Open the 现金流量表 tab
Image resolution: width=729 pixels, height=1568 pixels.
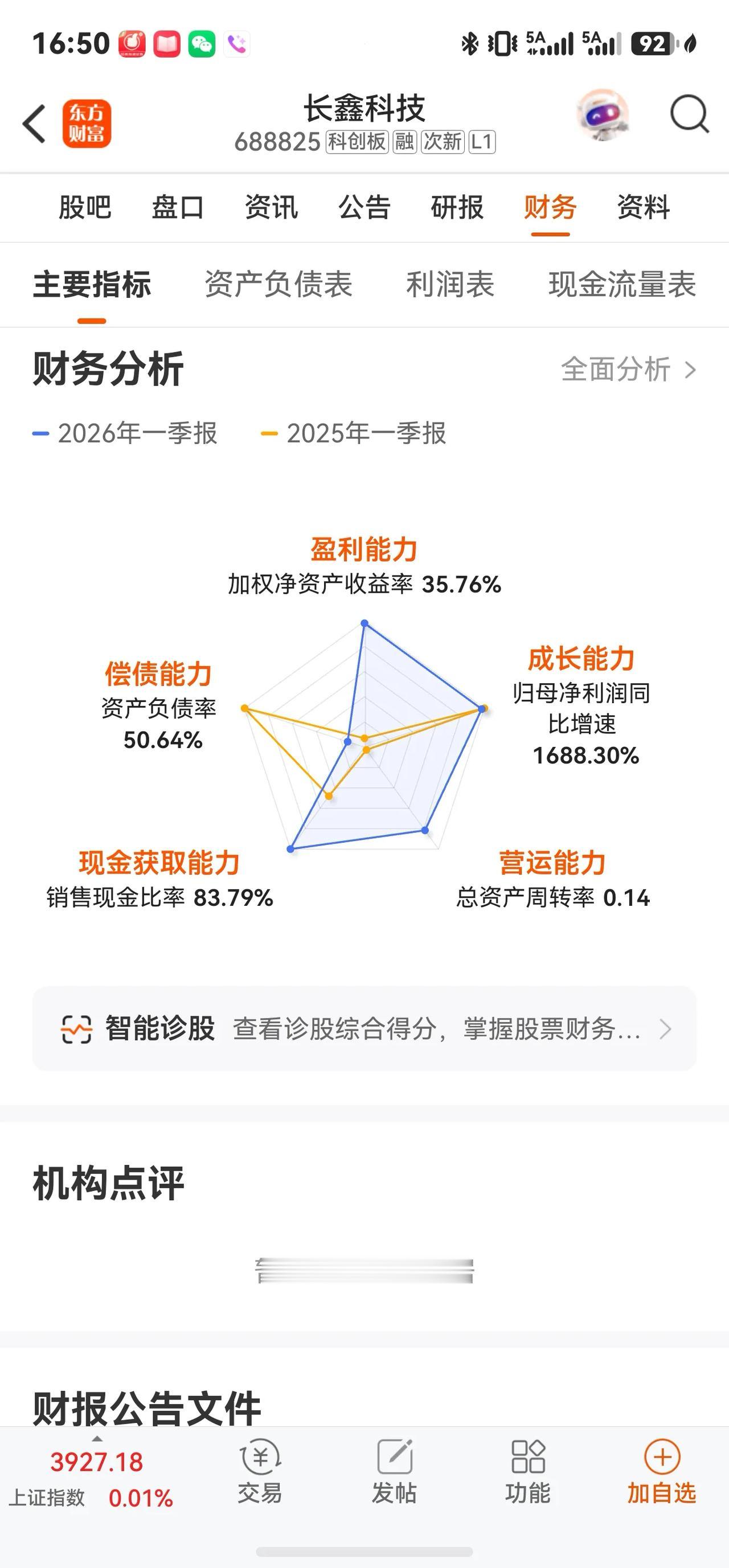(622, 284)
